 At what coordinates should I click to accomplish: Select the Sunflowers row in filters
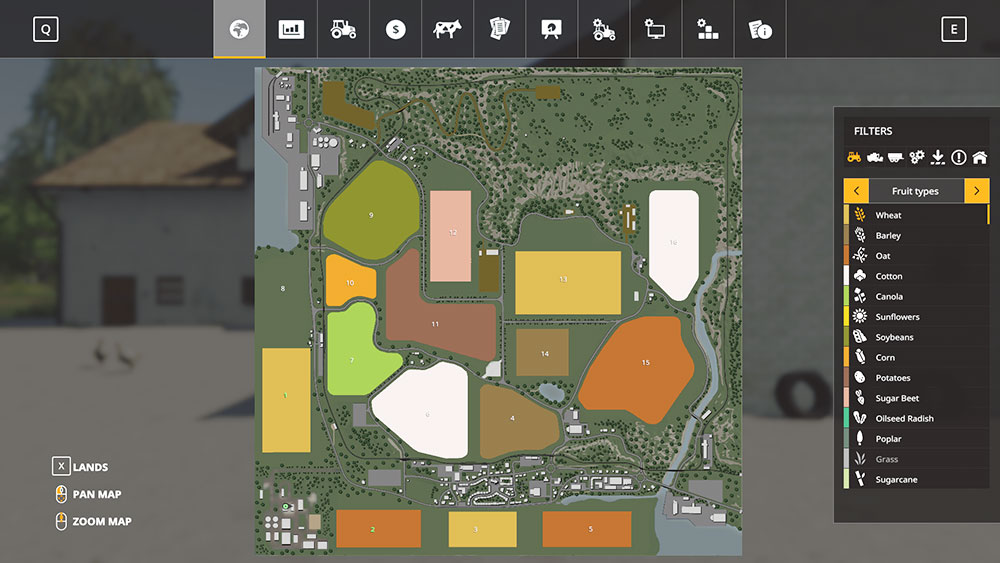[x=916, y=317]
